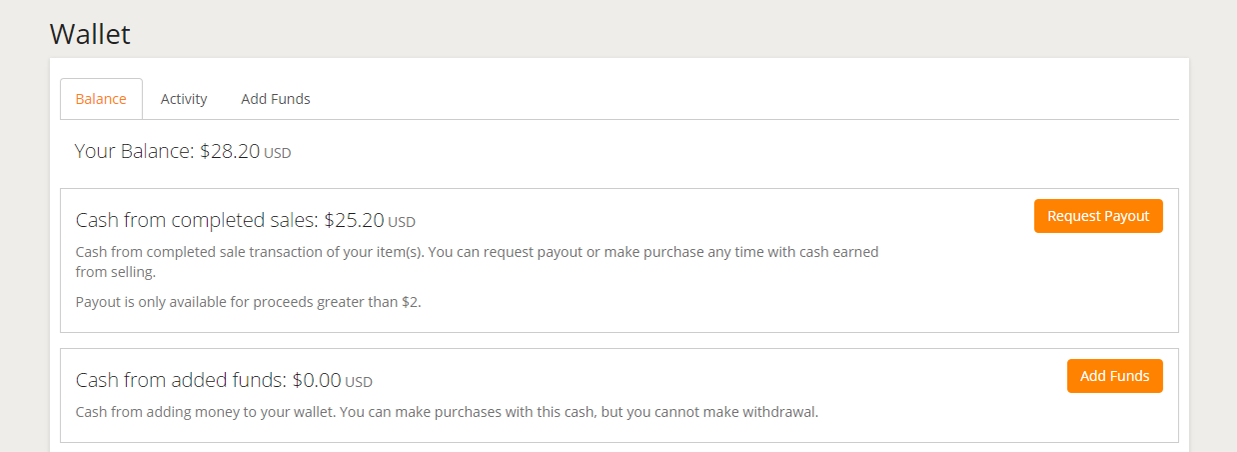Select the $0.00 added funds amount

[317, 380]
